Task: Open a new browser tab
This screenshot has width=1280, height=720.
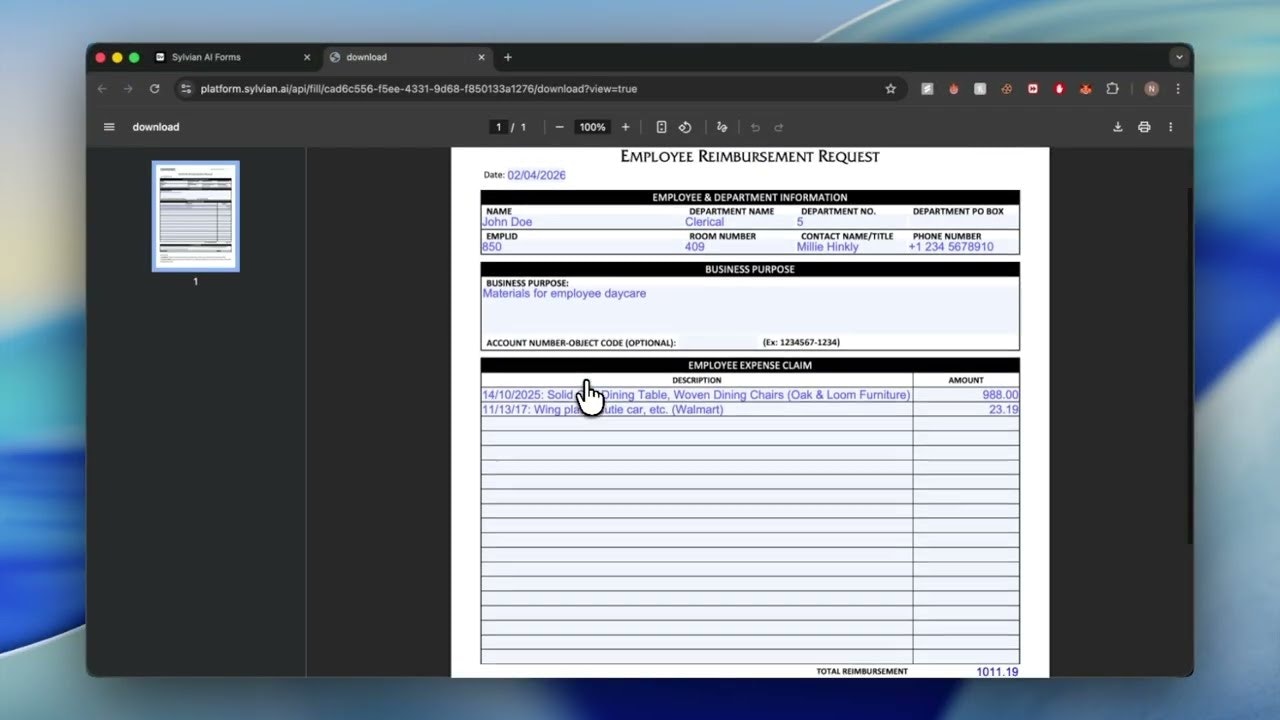Action: [507, 57]
